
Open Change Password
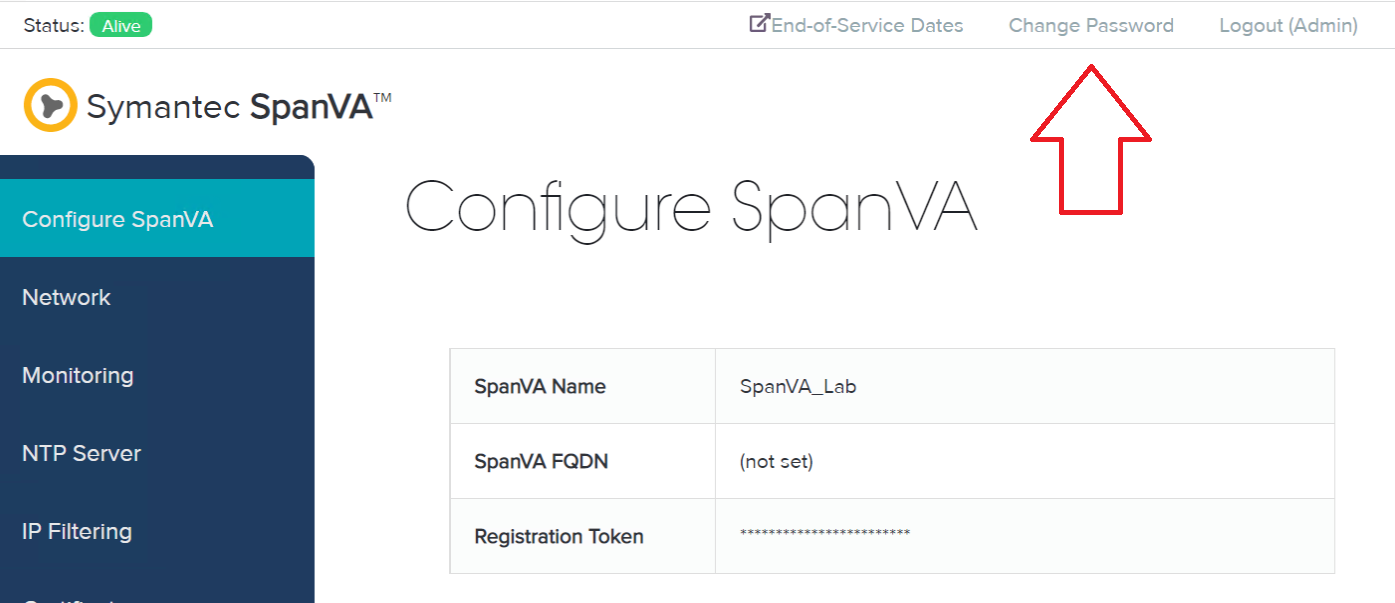[1091, 26]
